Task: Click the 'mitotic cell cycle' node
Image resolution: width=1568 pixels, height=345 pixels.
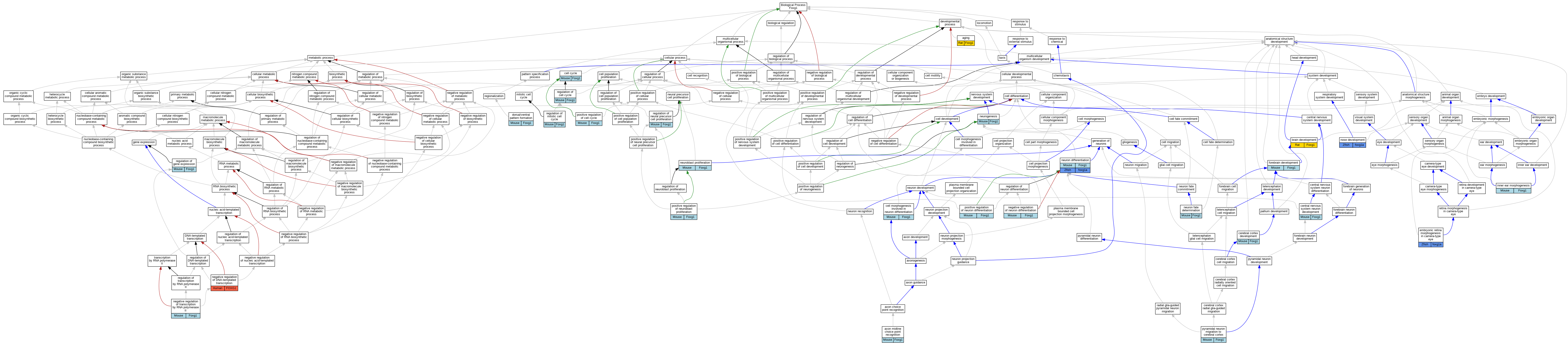Action: (x=524, y=96)
